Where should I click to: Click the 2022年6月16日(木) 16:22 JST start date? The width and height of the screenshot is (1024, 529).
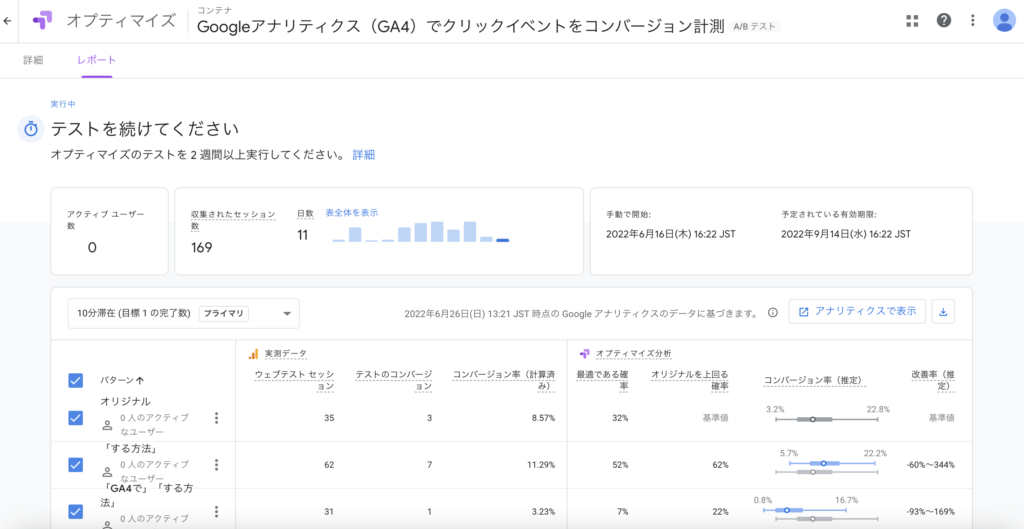point(671,233)
